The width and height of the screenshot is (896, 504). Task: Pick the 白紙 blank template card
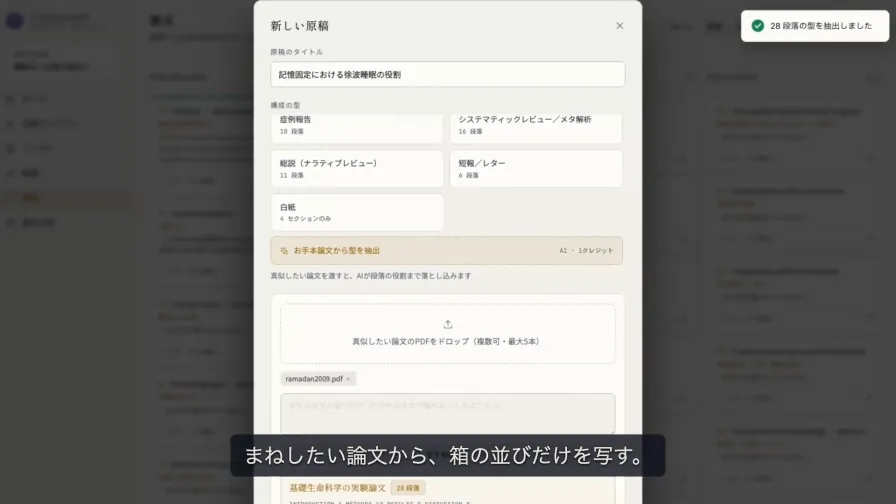pos(357,213)
